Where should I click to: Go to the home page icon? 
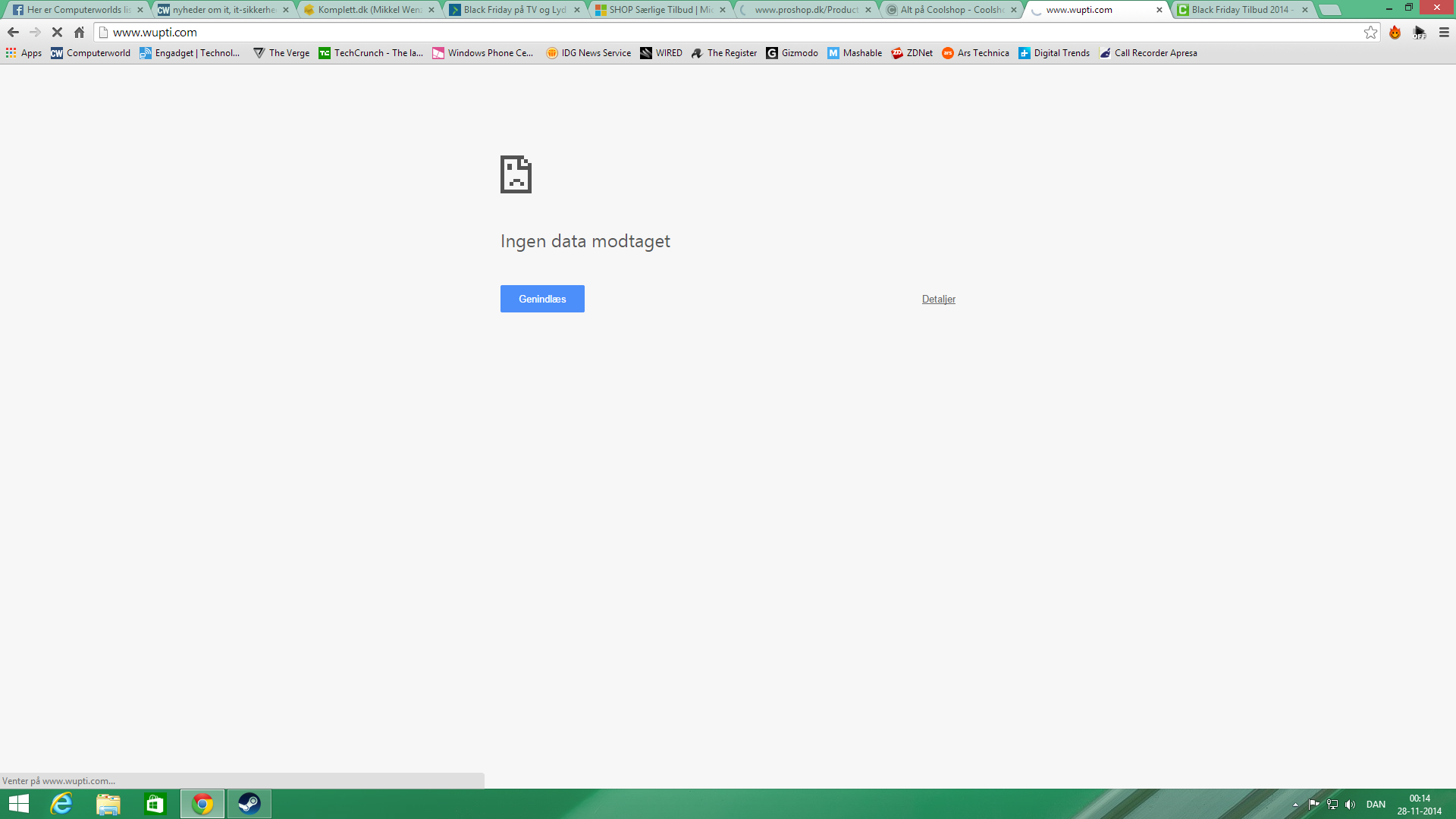tap(79, 32)
